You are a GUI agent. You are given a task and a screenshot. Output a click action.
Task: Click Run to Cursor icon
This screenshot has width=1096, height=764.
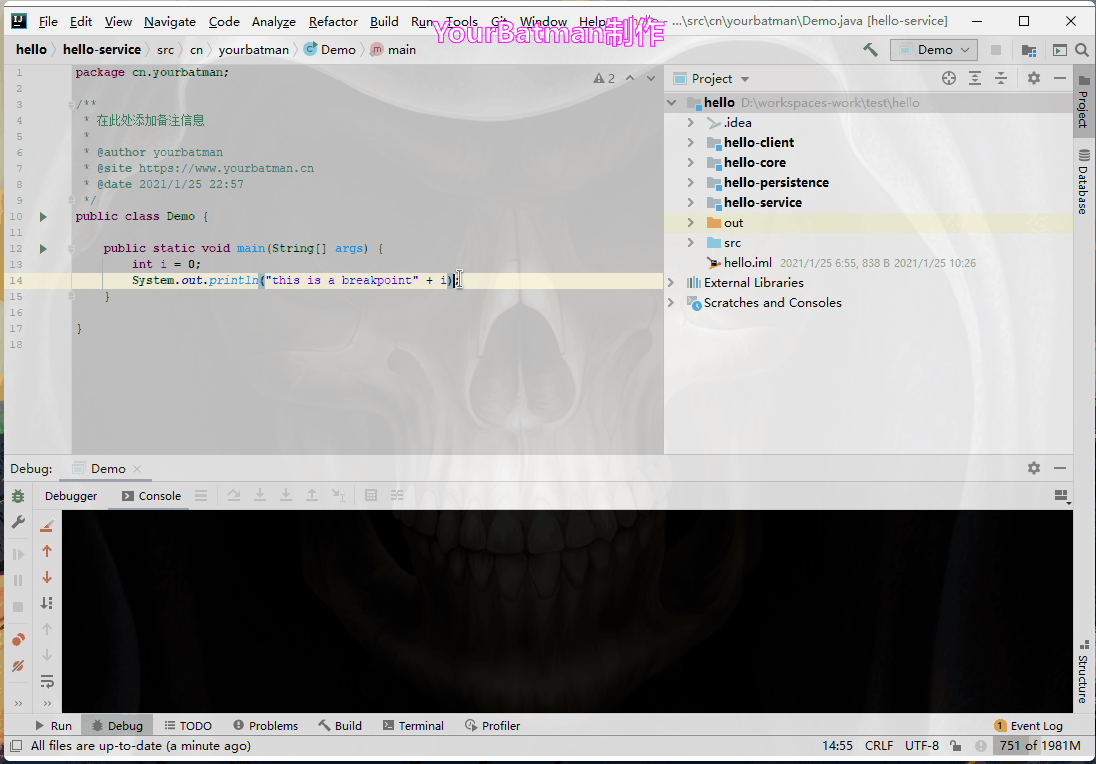click(x=338, y=496)
